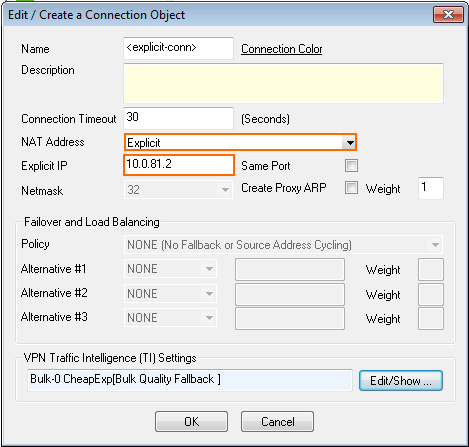
Task: Expand the NAT Address dropdown arrow
Action: pyautogui.click(x=350, y=143)
